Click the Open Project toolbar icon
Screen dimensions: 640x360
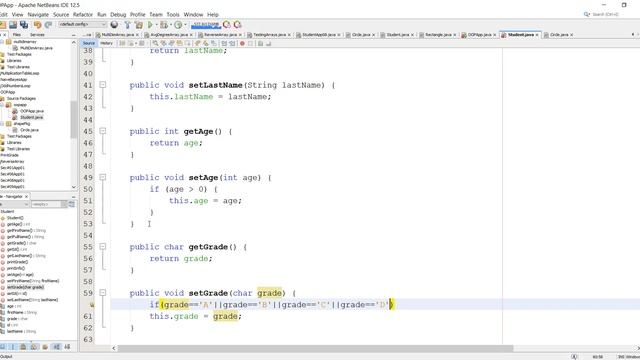point(13,25)
